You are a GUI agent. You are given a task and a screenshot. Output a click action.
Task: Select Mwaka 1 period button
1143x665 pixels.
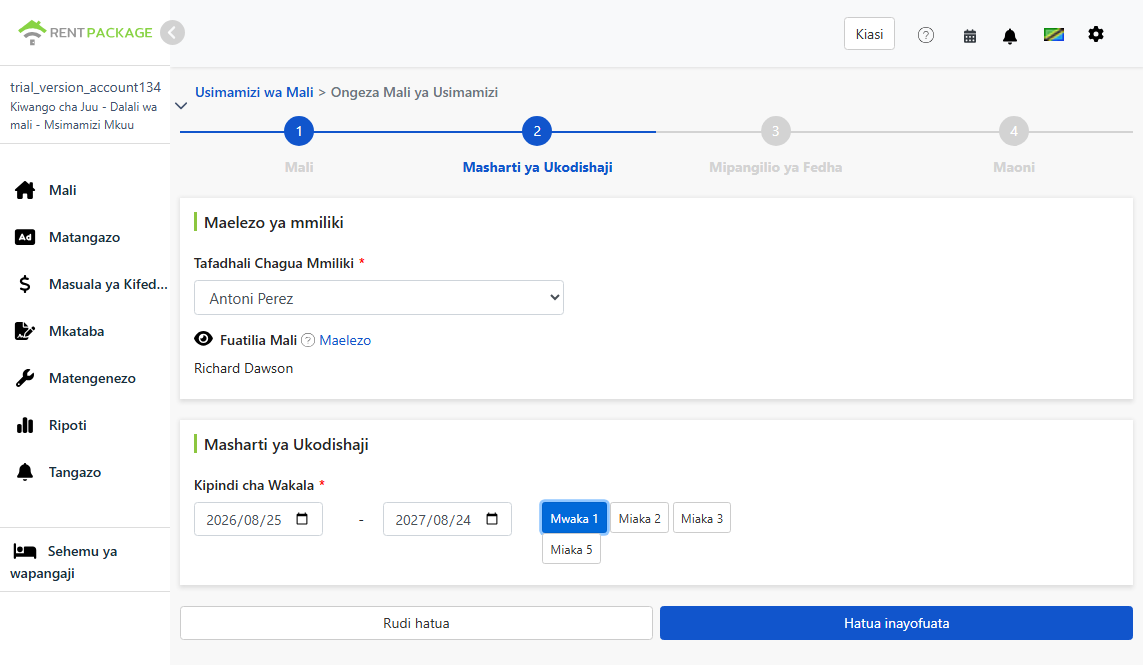[x=574, y=518]
